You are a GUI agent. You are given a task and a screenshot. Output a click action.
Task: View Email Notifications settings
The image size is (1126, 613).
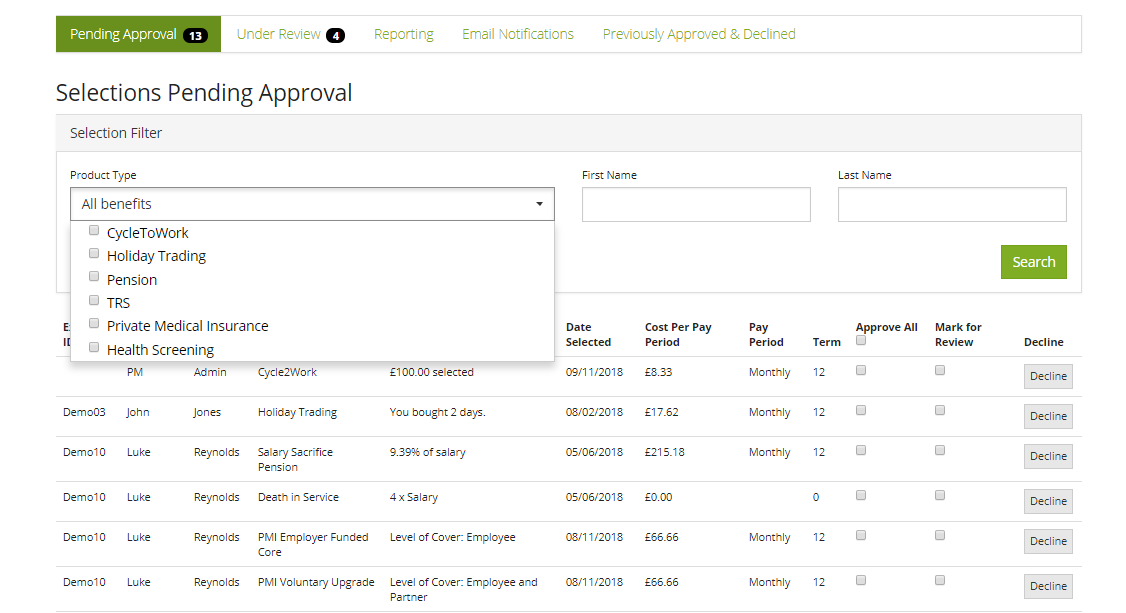(x=517, y=33)
